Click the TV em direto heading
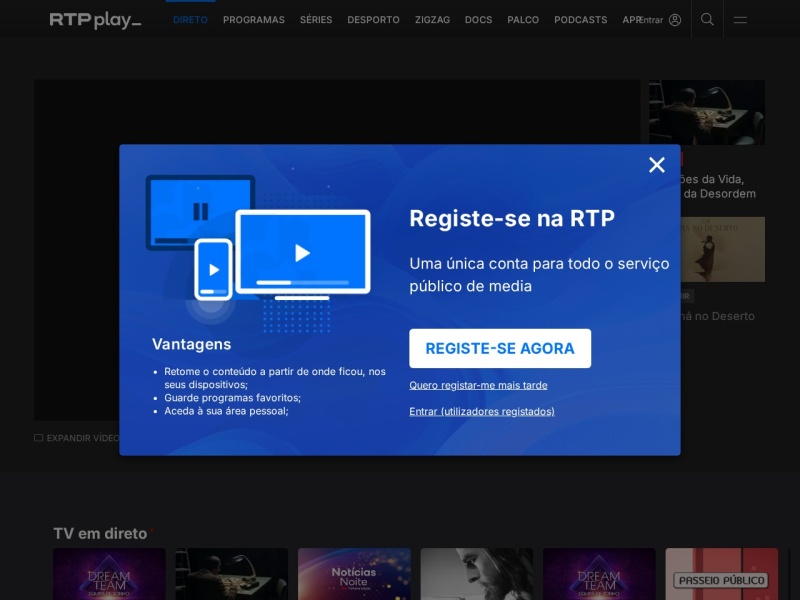 pyautogui.click(x=100, y=534)
